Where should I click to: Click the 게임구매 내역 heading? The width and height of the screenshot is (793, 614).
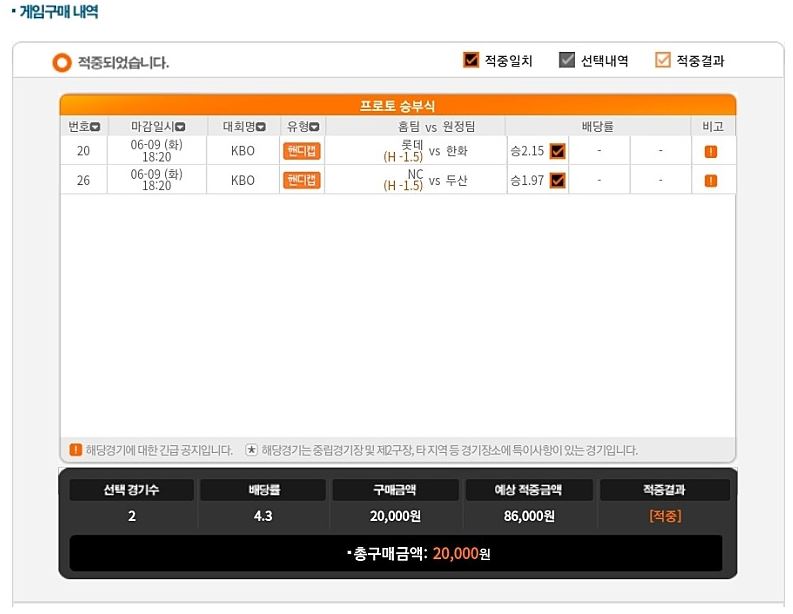point(56,11)
